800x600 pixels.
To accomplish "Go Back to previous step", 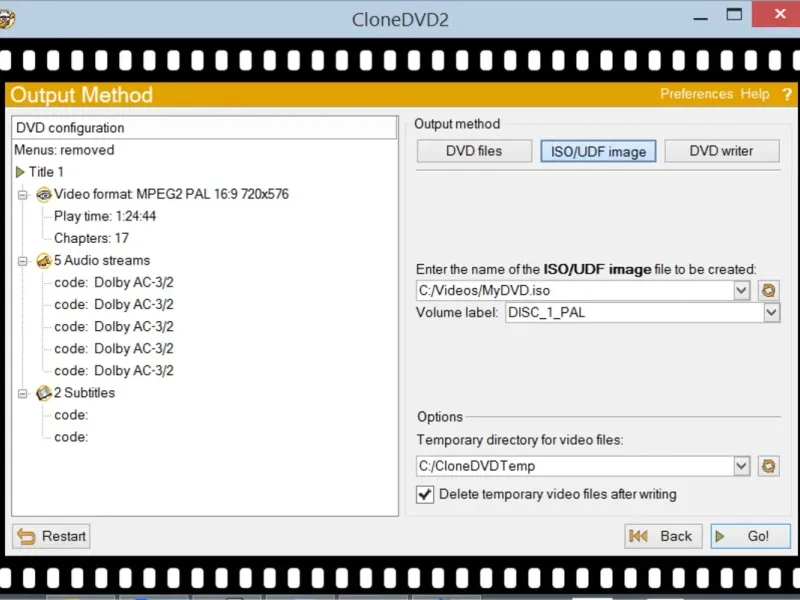I will click(663, 536).
